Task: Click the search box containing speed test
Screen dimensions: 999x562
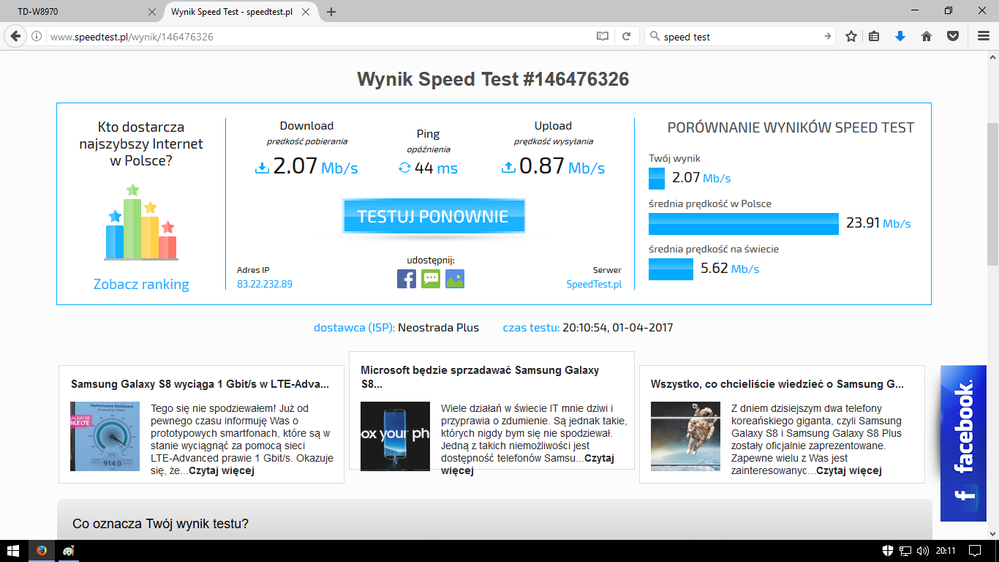Action: coord(739,36)
